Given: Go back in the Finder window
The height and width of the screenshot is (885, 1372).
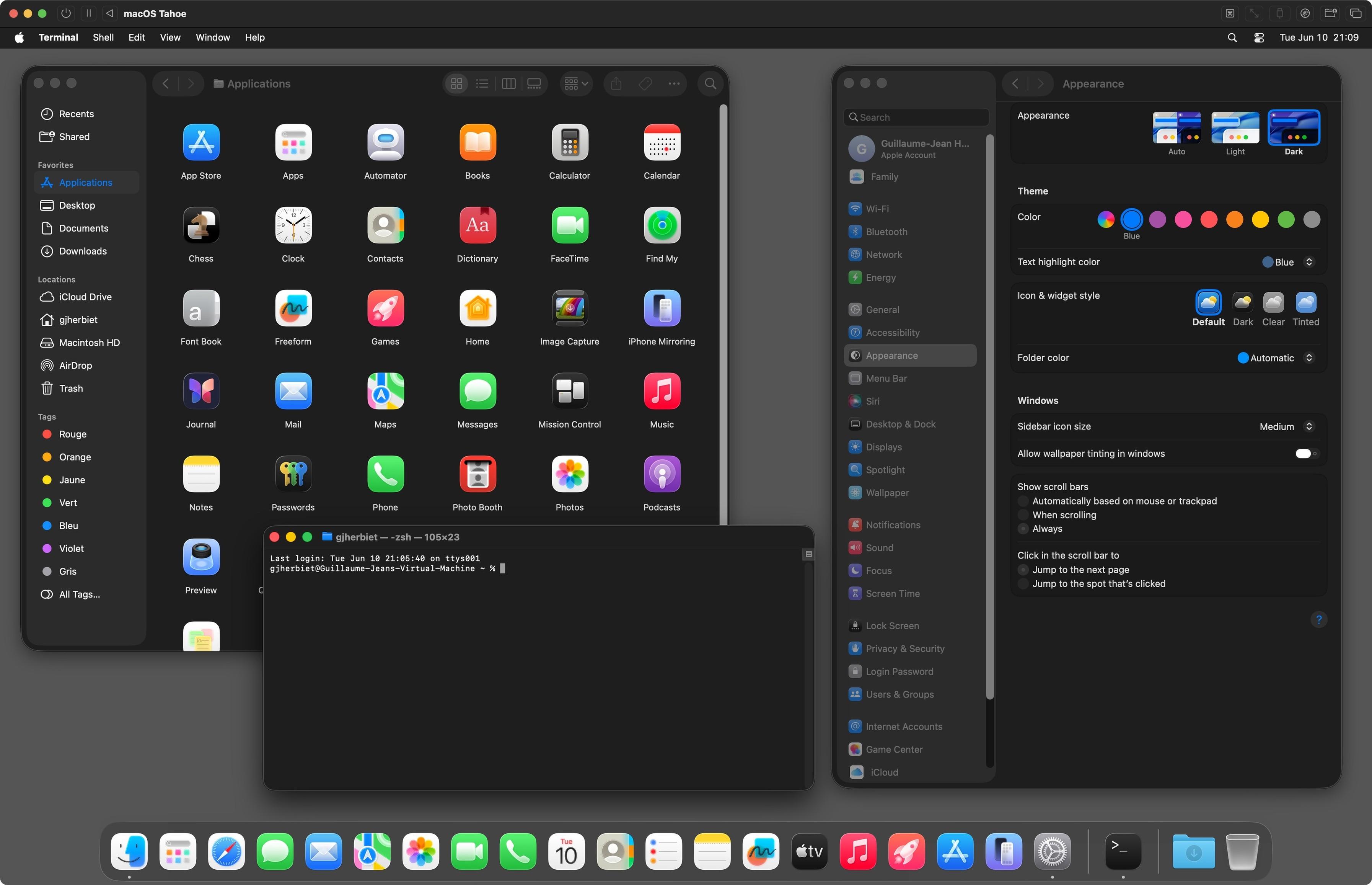Looking at the screenshot, I should [x=165, y=84].
